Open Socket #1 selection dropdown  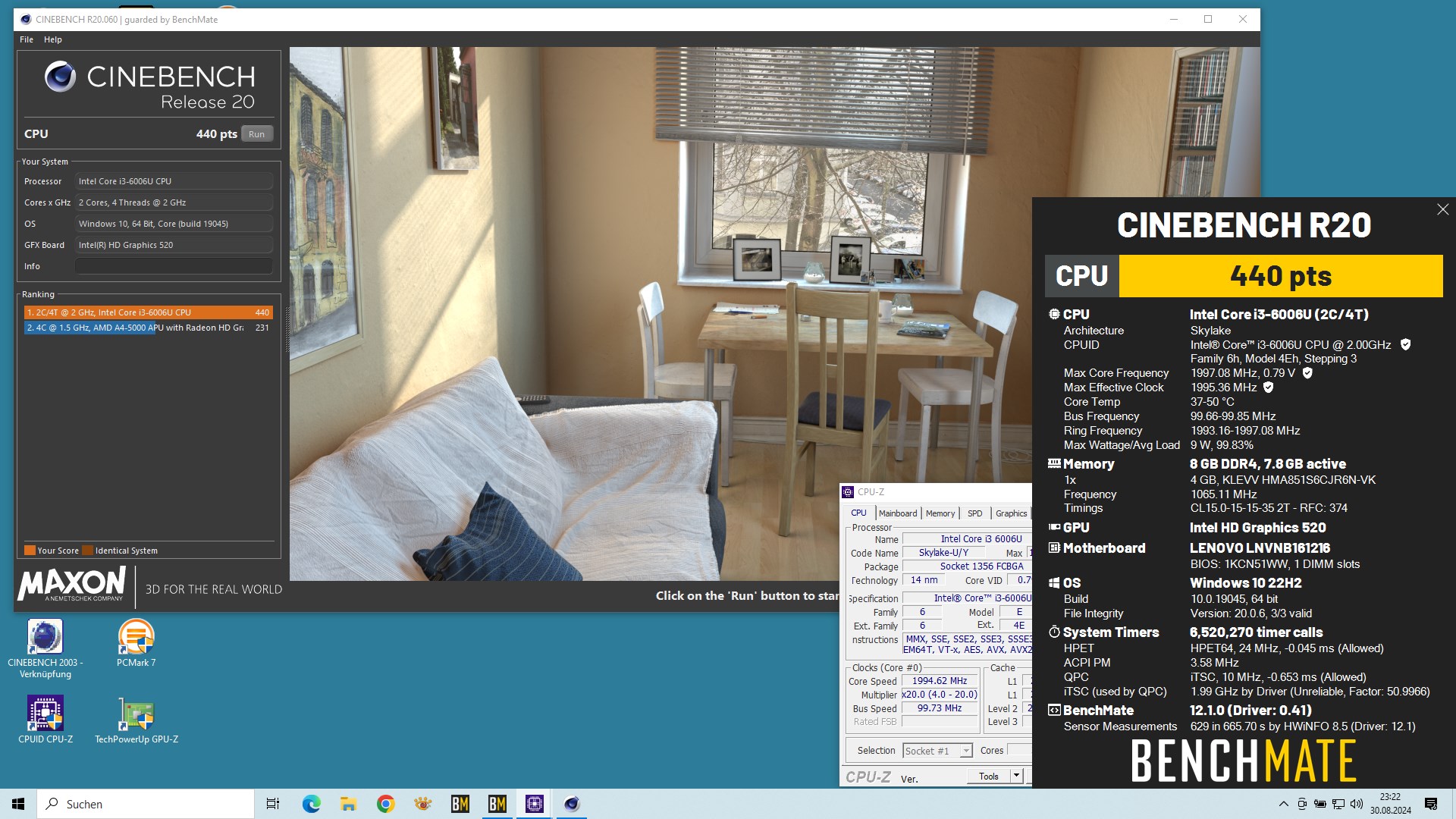tap(938, 751)
